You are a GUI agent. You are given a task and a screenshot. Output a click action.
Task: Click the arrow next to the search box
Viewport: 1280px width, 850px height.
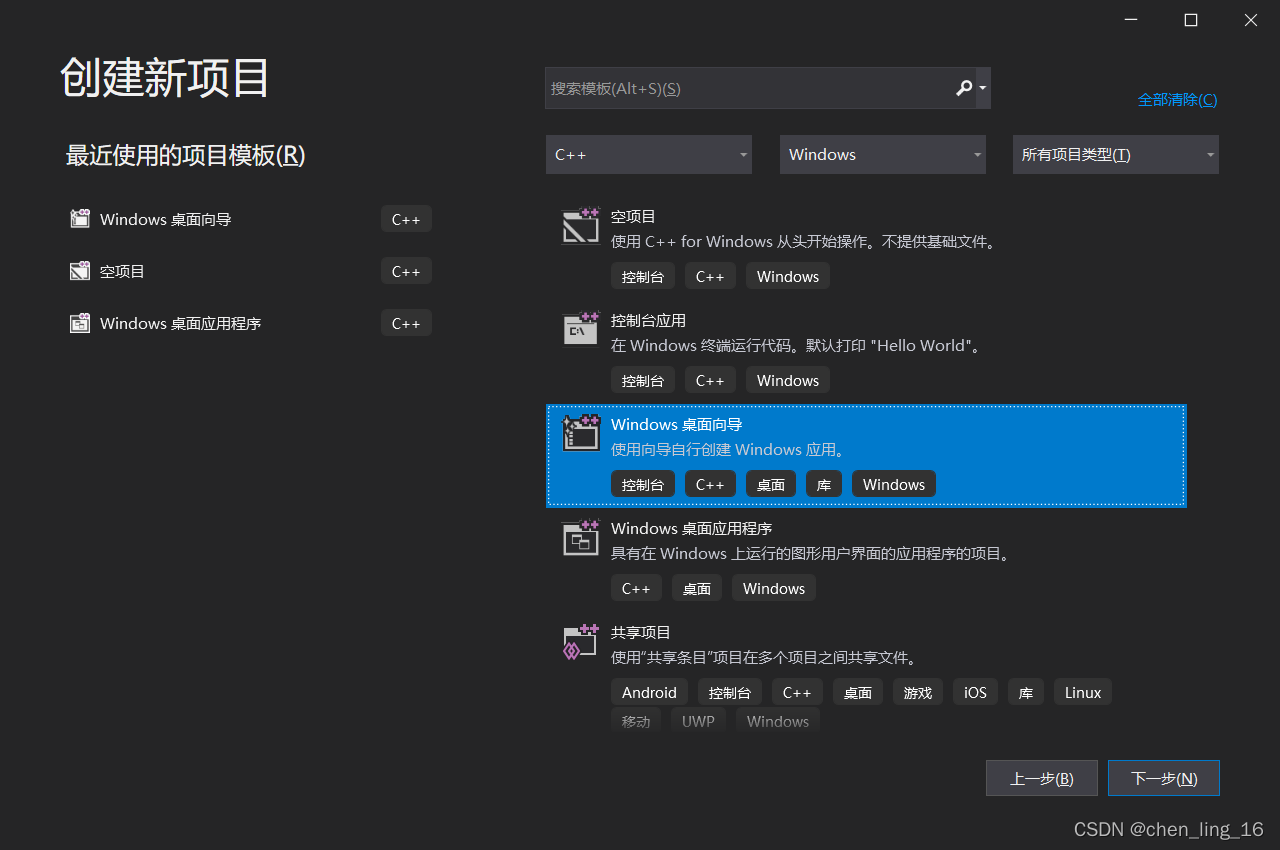tap(982, 88)
